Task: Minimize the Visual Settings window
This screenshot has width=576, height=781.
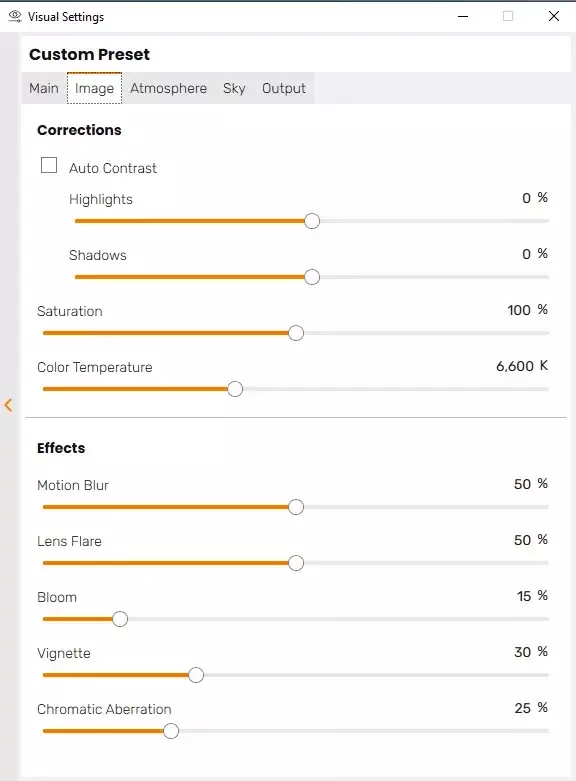Action: coord(463,16)
